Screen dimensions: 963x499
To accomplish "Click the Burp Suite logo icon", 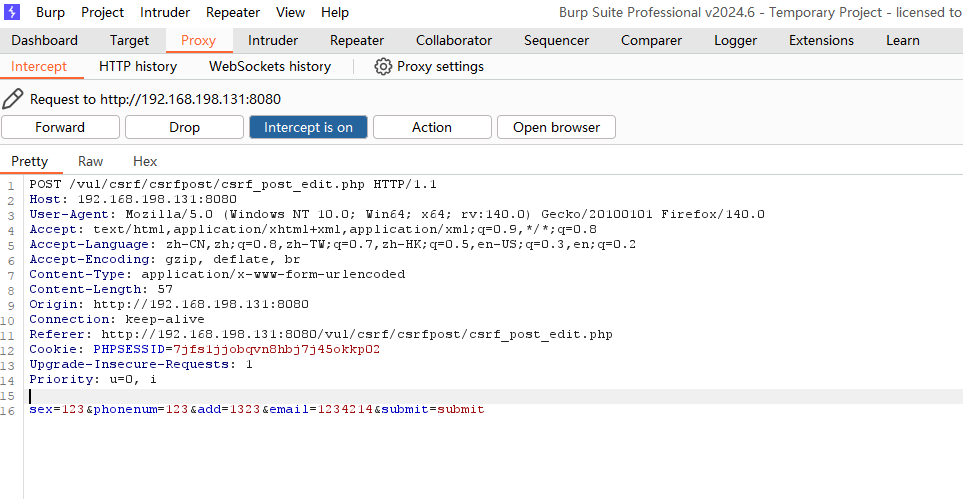I will (x=12, y=12).
